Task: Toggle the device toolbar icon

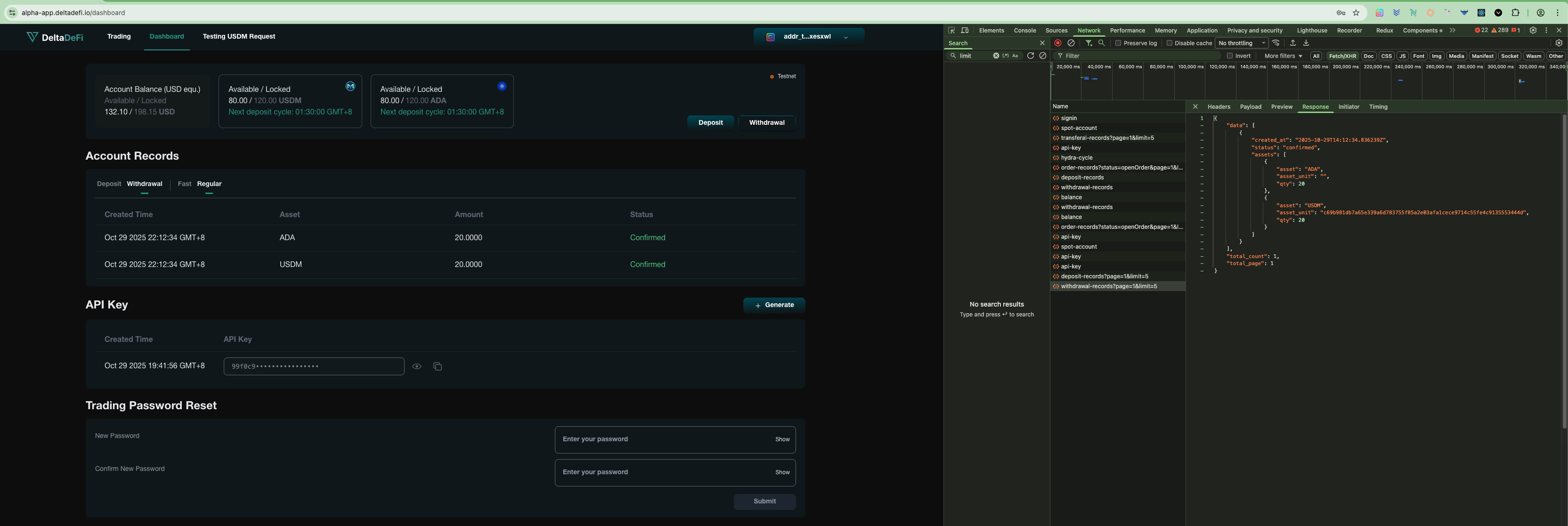Action: point(965,31)
